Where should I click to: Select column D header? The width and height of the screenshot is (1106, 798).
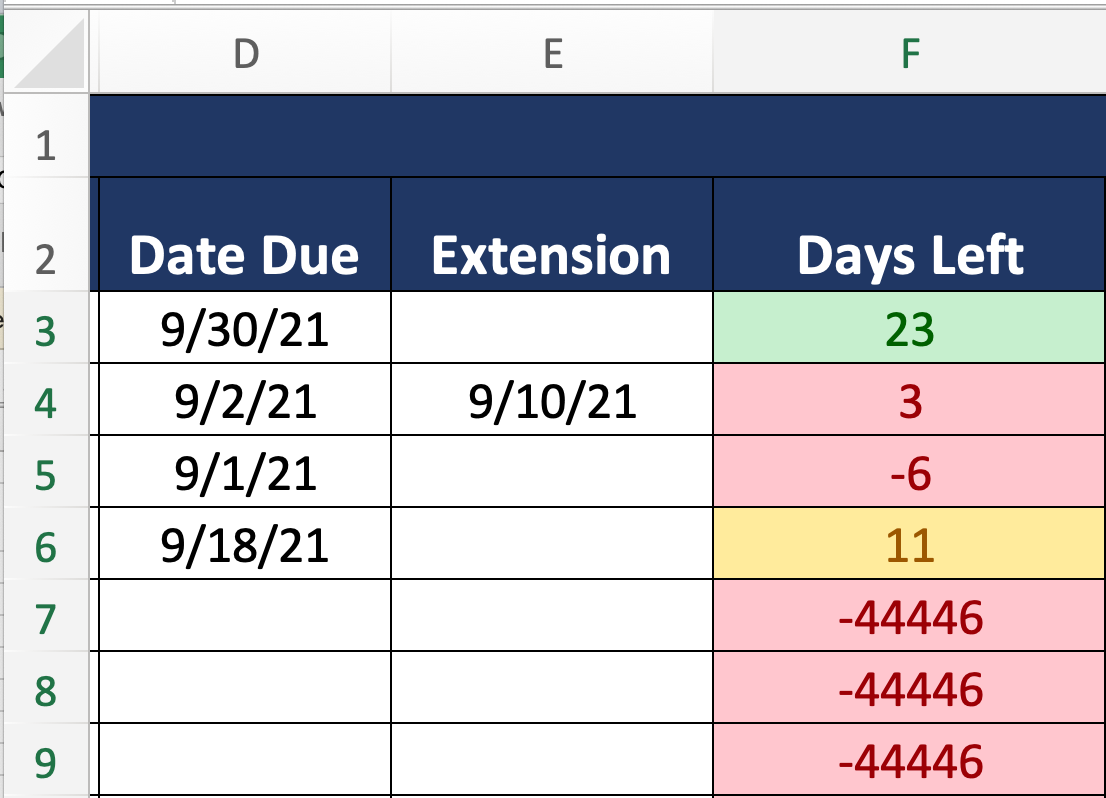[x=245, y=54]
